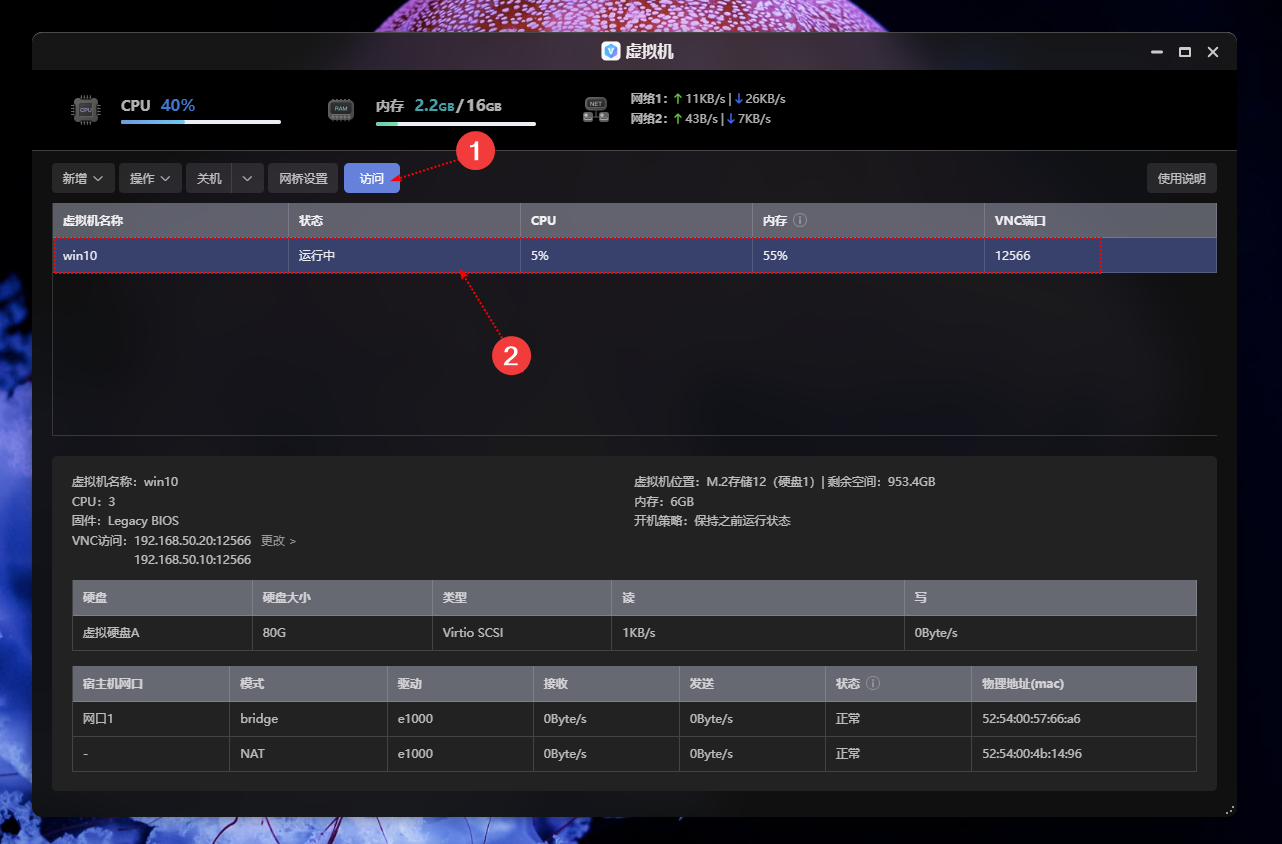Expand the chevron next to 关机

click(247, 178)
